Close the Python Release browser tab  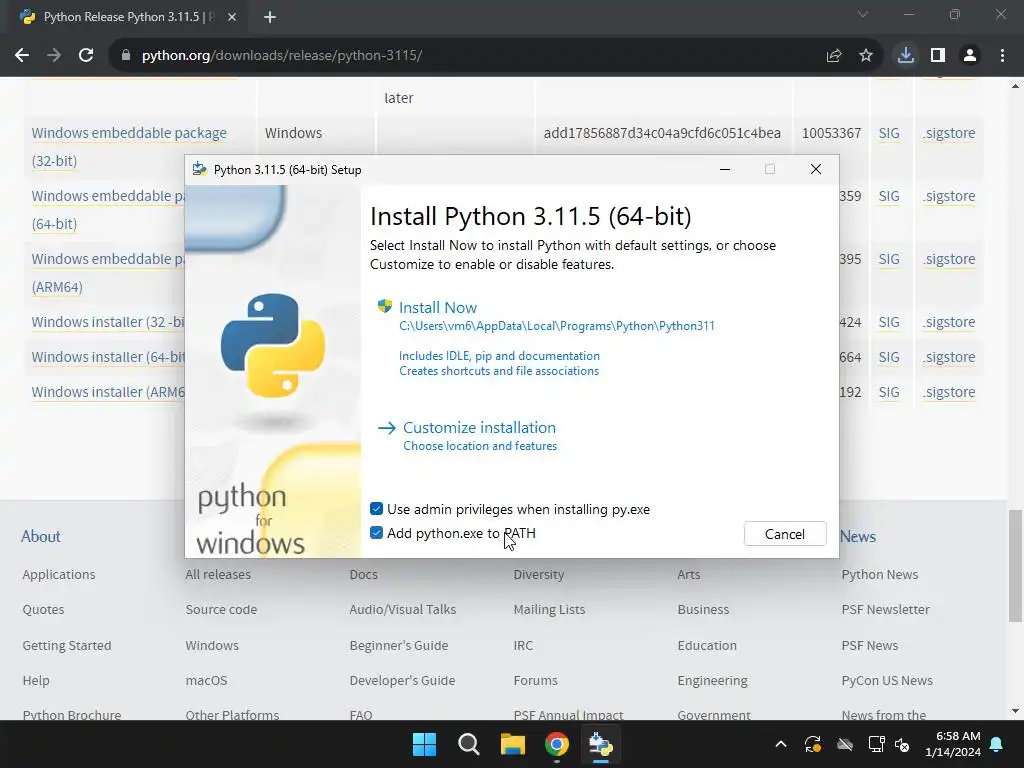232,17
